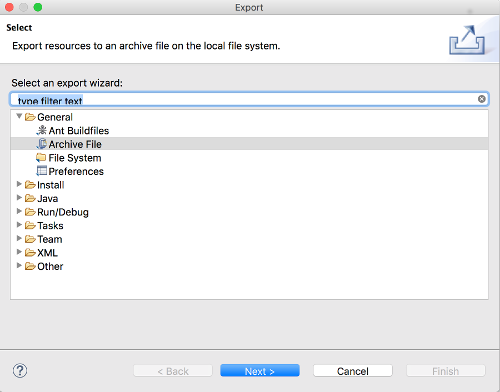The height and width of the screenshot is (392, 500).
Task: Expand the XML category
Action: 19,252
